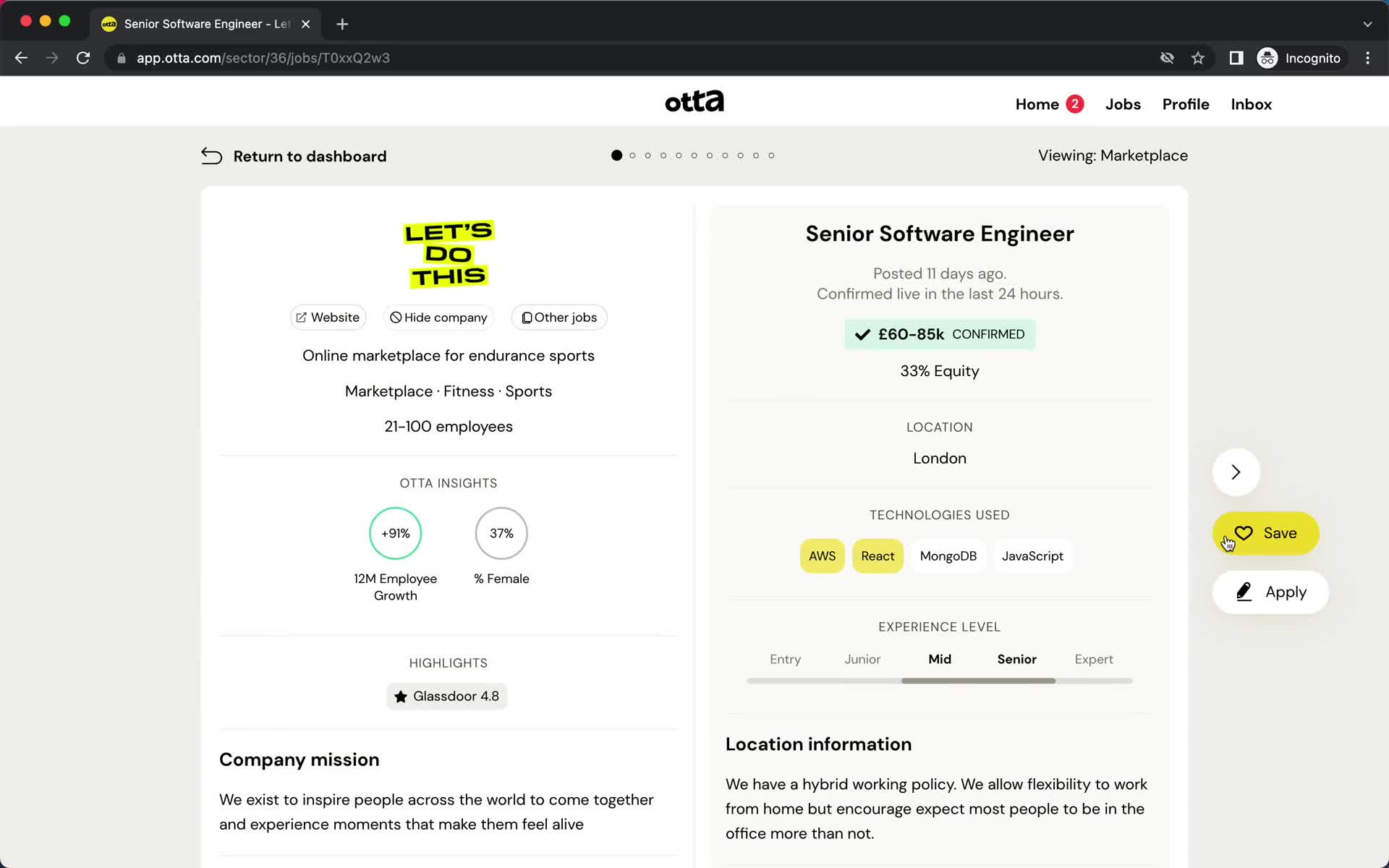1389x868 pixels.
Task: Click Hide company button
Action: pyautogui.click(x=438, y=318)
